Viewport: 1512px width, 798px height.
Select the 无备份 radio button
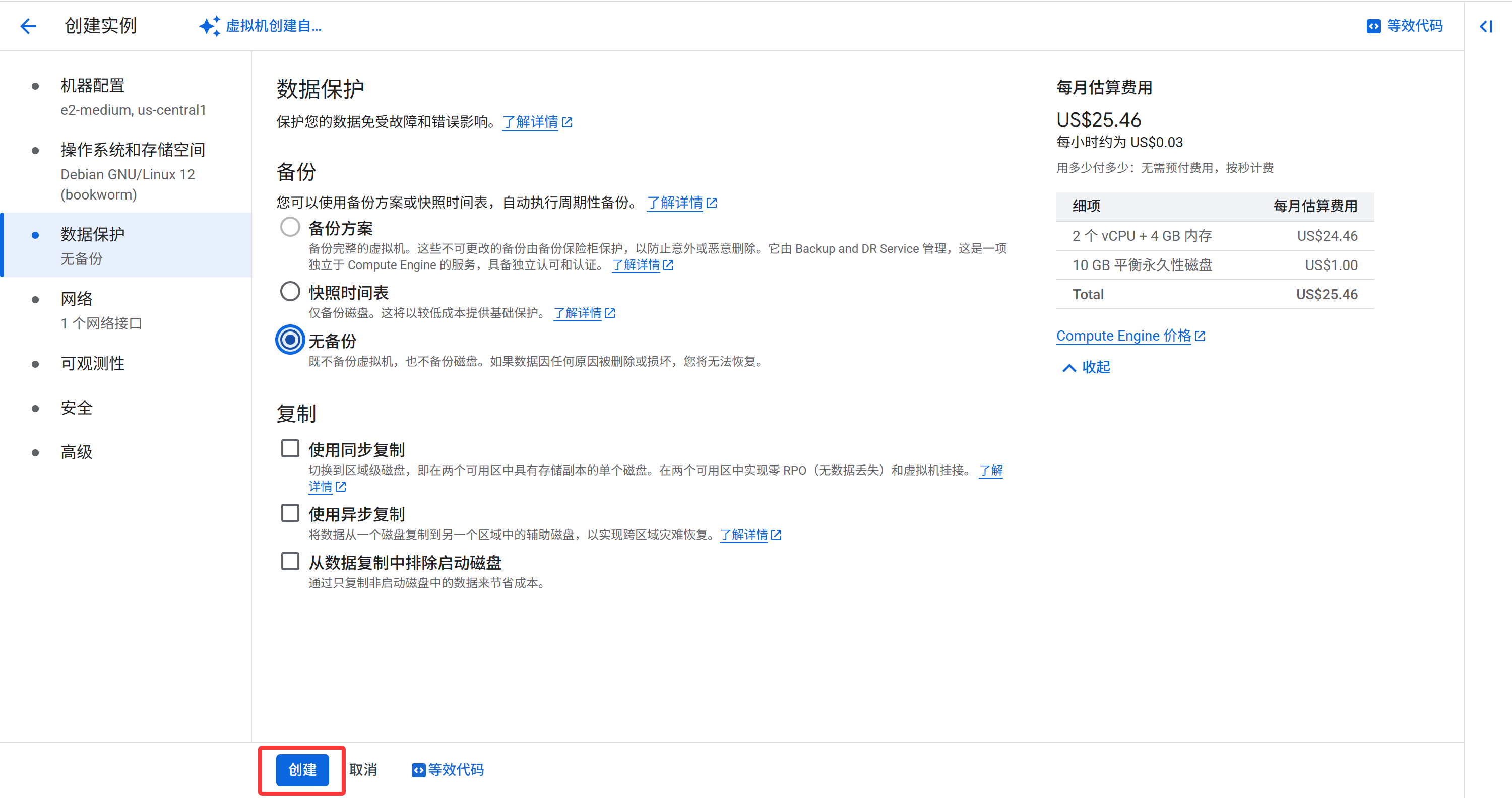290,340
